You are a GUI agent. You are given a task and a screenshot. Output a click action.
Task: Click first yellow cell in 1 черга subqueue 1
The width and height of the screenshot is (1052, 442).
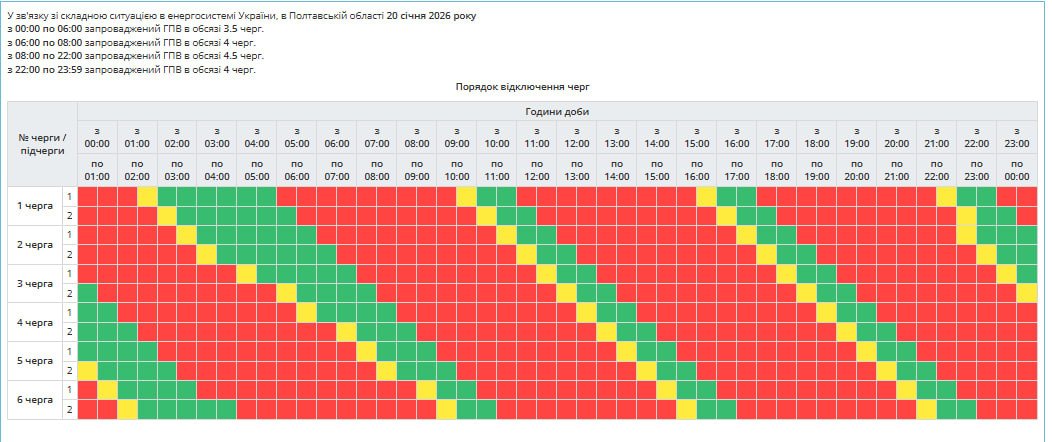[147, 196]
